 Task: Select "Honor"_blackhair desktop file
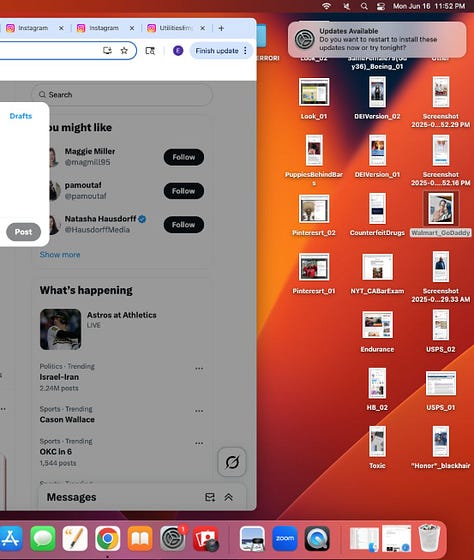point(440,448)
